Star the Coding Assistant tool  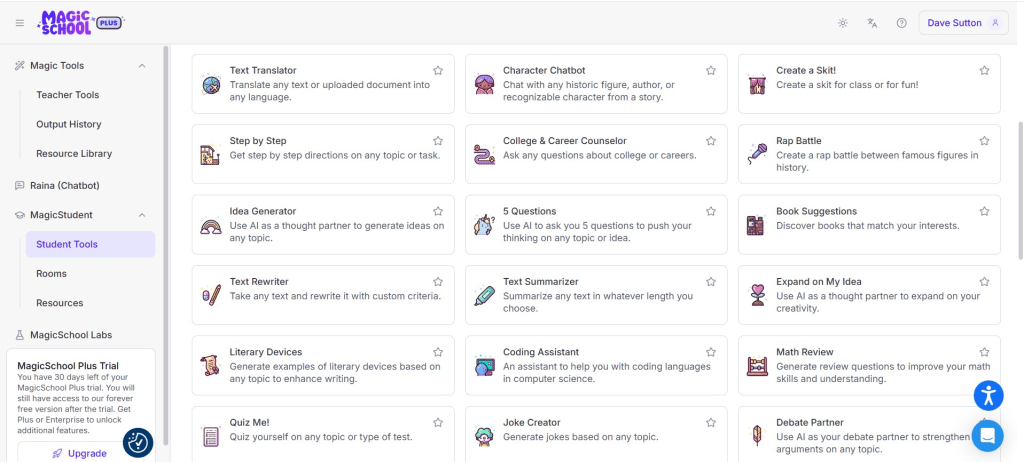click(711, 352)
